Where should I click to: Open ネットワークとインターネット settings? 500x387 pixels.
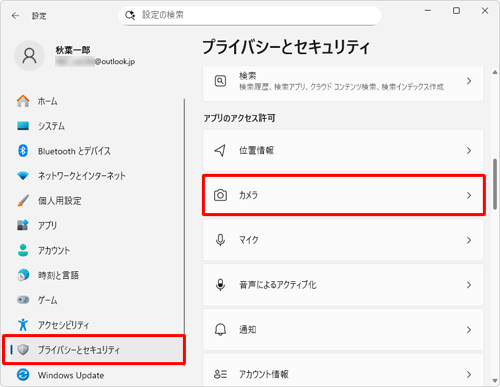(82, 176)
